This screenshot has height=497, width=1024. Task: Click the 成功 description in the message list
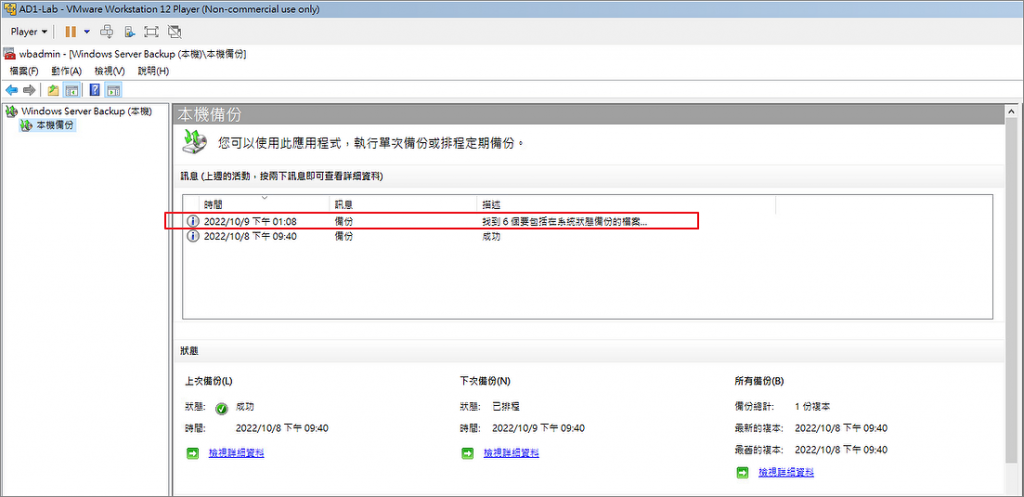tap(491, 236)
